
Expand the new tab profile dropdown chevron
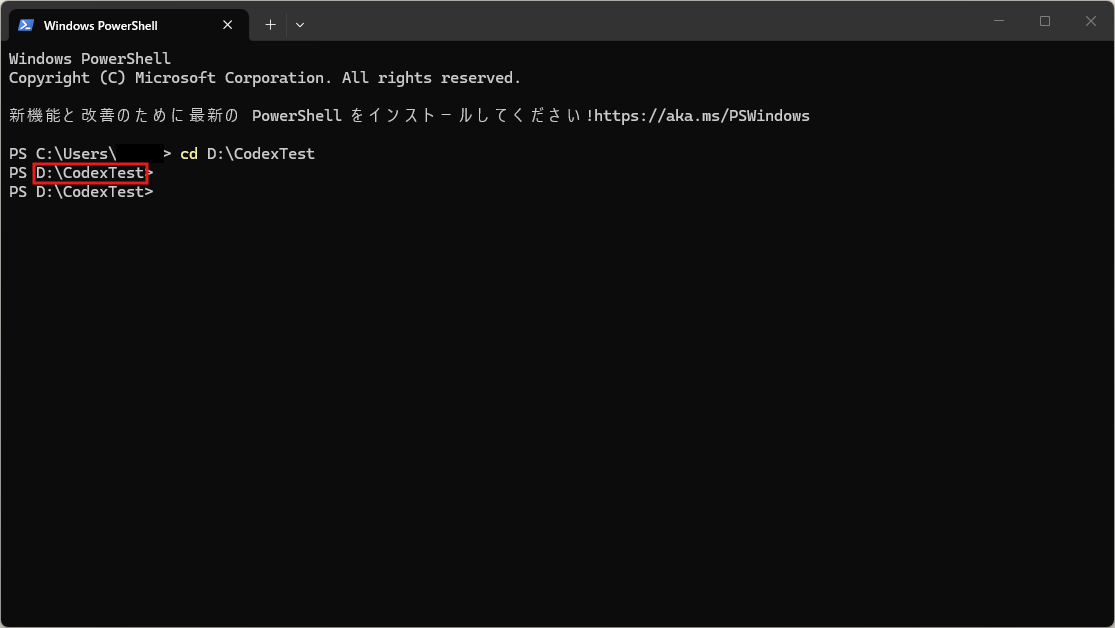point(300,25)
